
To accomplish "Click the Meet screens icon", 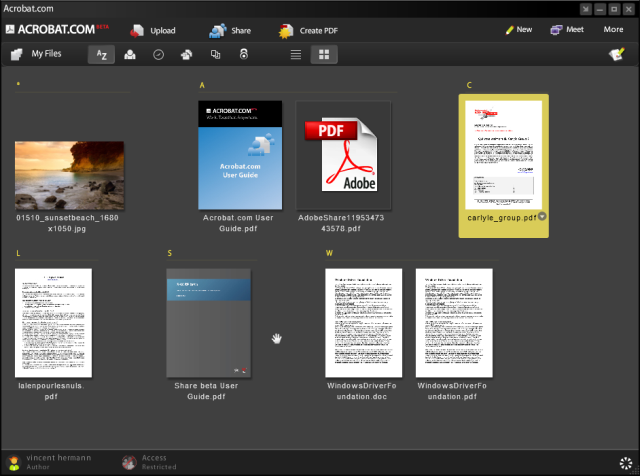I will [556, 30].
